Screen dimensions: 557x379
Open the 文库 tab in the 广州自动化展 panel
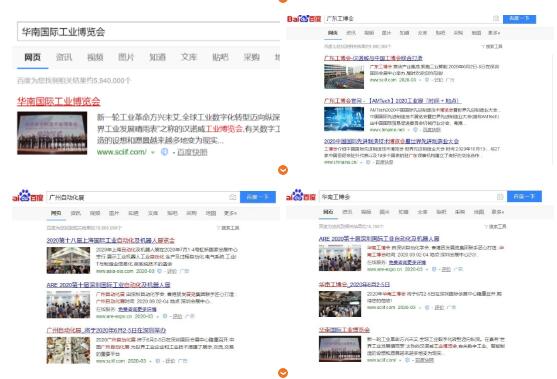(153, 213)
